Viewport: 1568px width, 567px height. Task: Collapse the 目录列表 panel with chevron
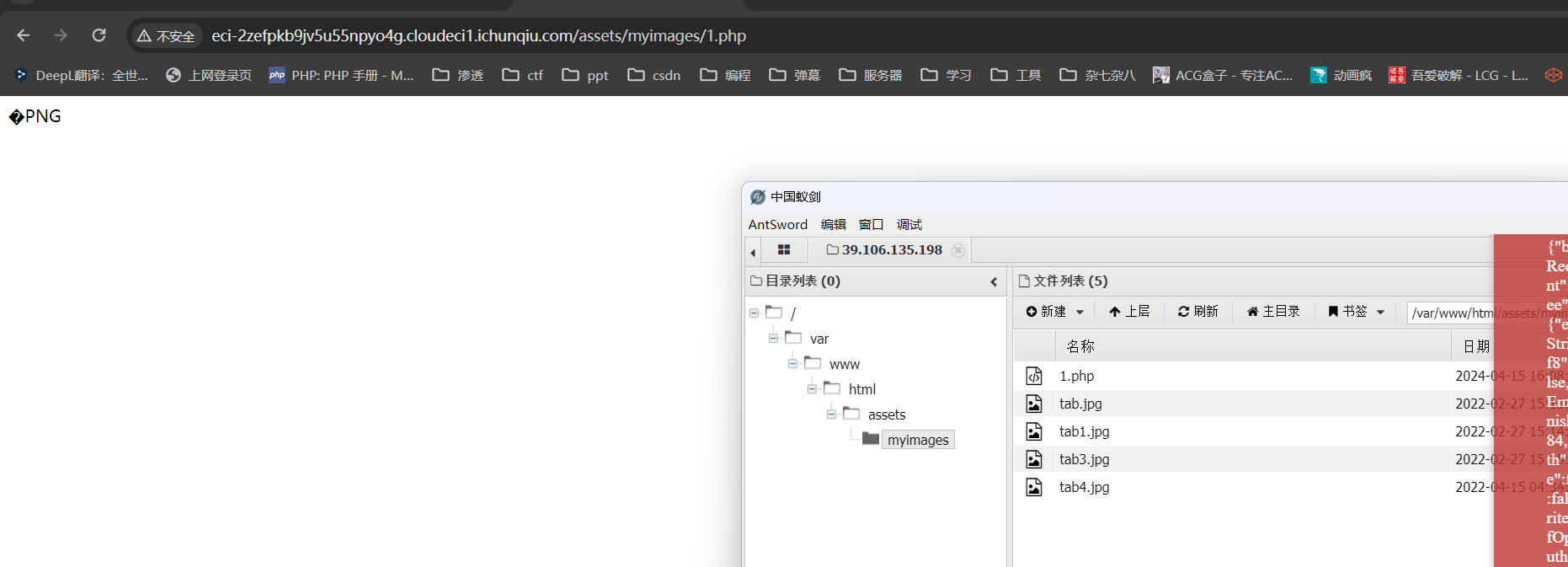coord(994,281)
